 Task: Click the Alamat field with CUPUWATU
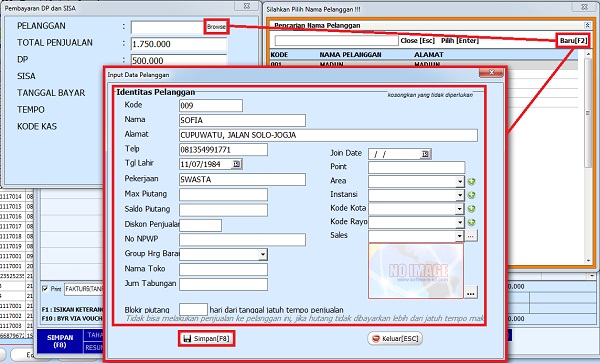[328, 135]
